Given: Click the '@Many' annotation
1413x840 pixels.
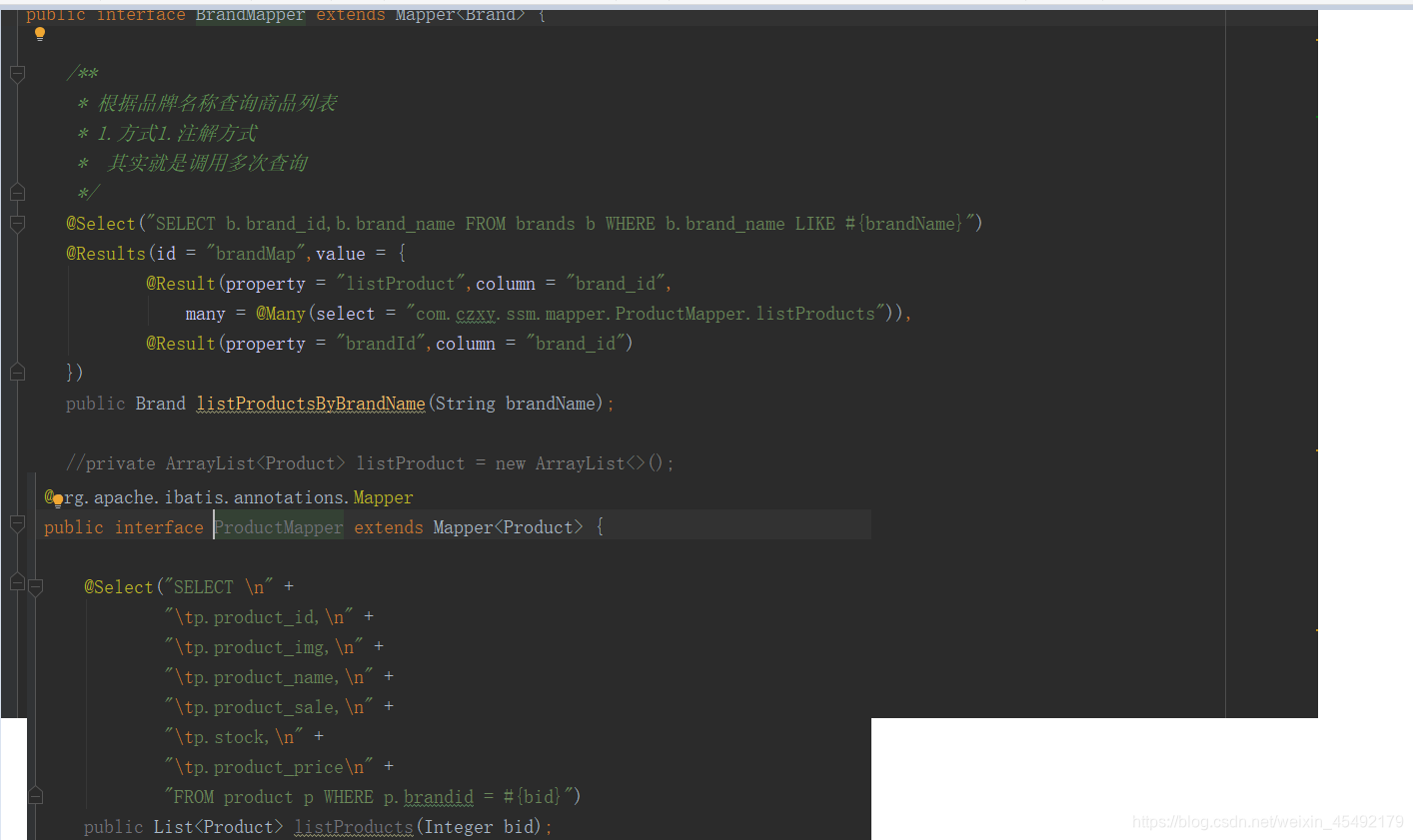Looking at the screenshot, I should [x=281, y=314].
